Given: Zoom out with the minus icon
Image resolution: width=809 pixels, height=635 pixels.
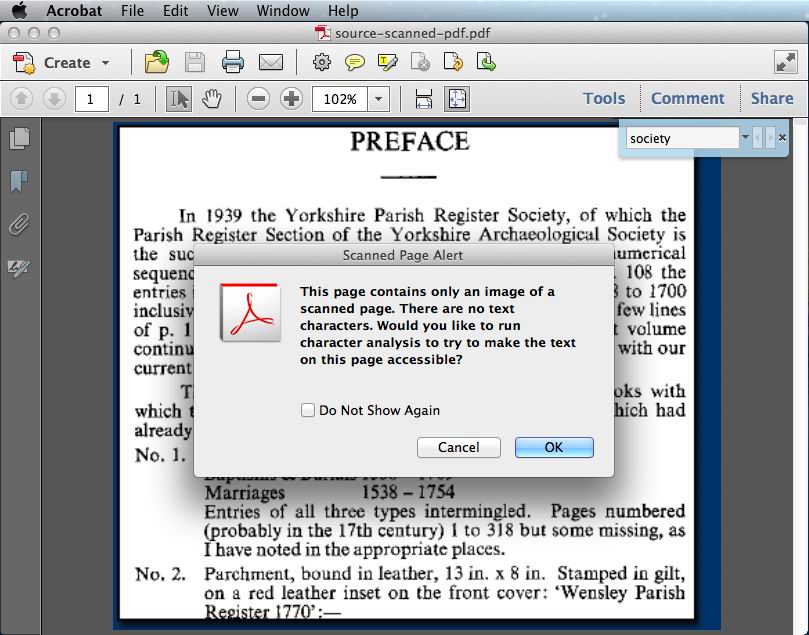Looking at the screenshot, I should point(258,99).
